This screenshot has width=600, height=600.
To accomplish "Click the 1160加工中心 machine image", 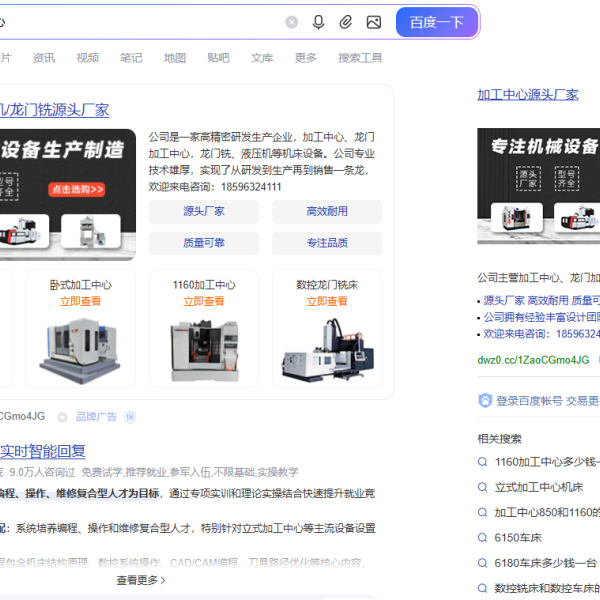I will pyautogui.click(x=205, y=351).
